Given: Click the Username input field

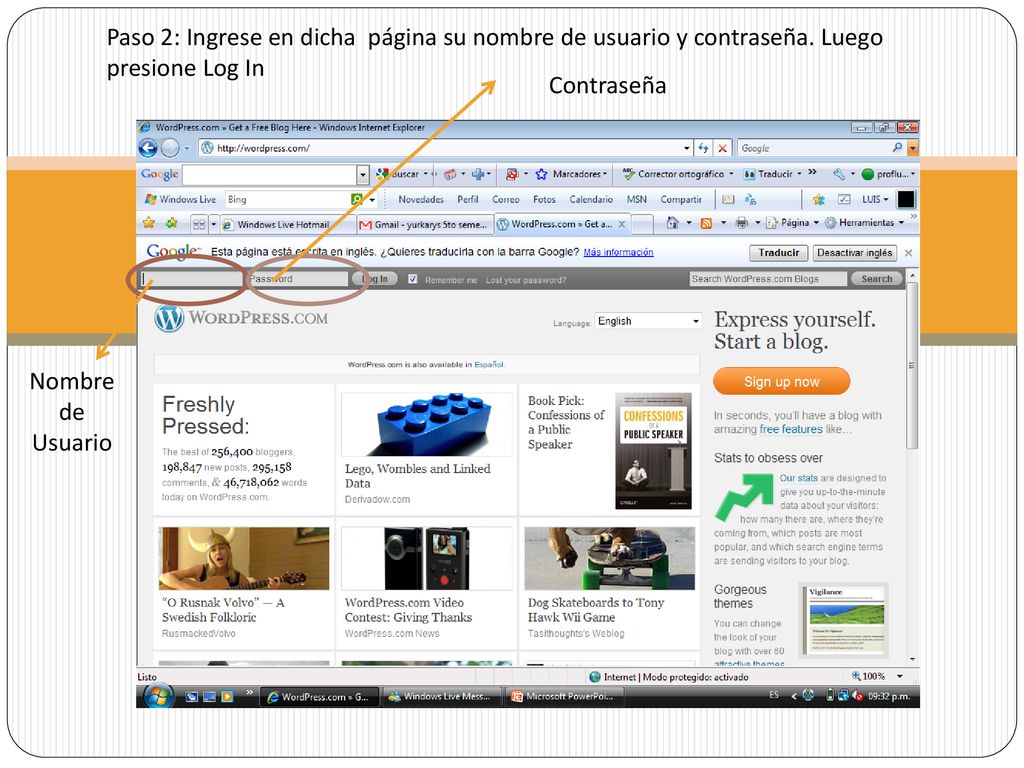Looking at the screenshot, I should [x=191, y=279].
